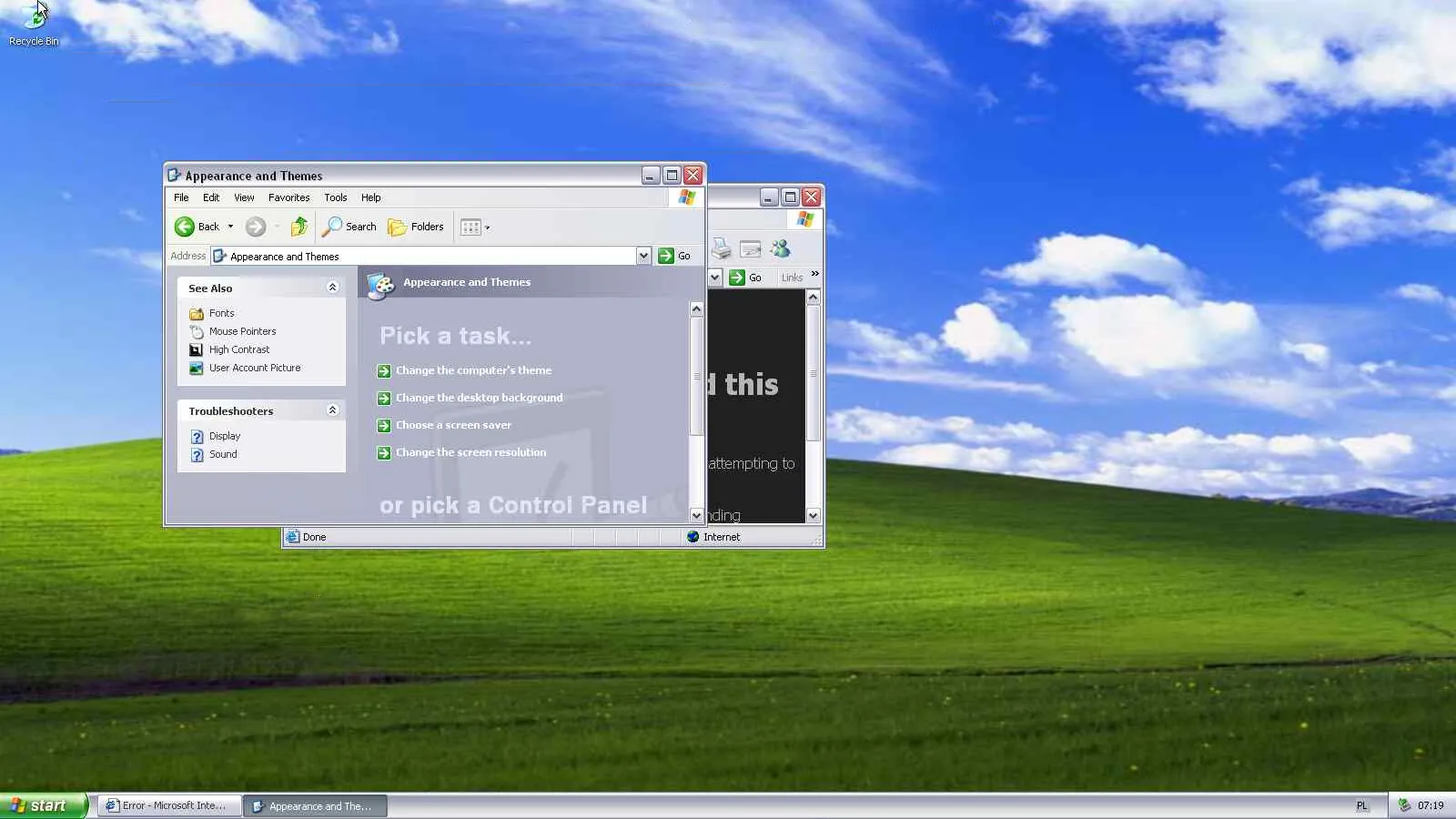
Task: Click the system tray icon beside the clock
Action: (x=1404, y=805)
